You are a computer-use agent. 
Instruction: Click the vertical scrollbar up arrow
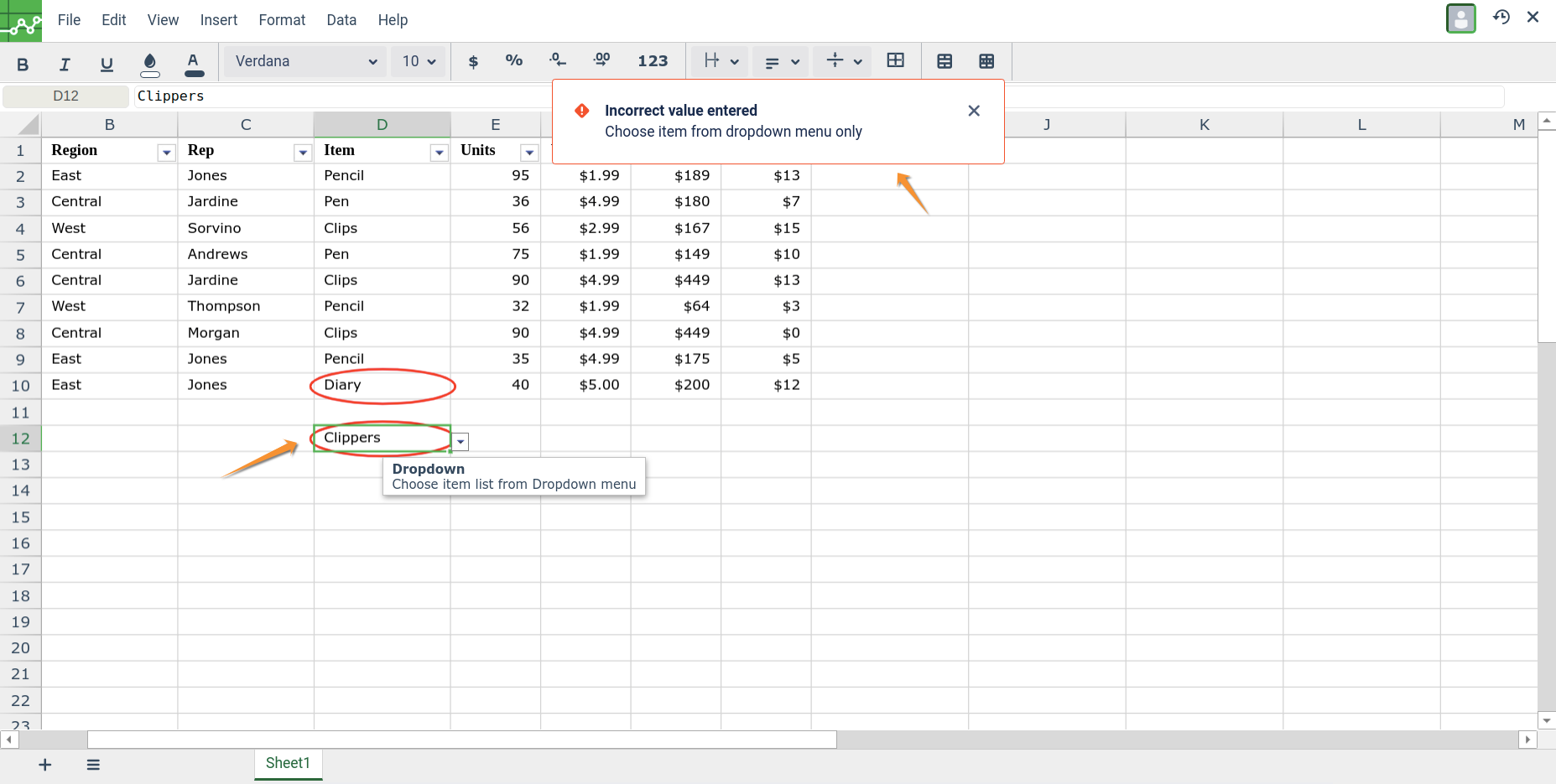1548,122
